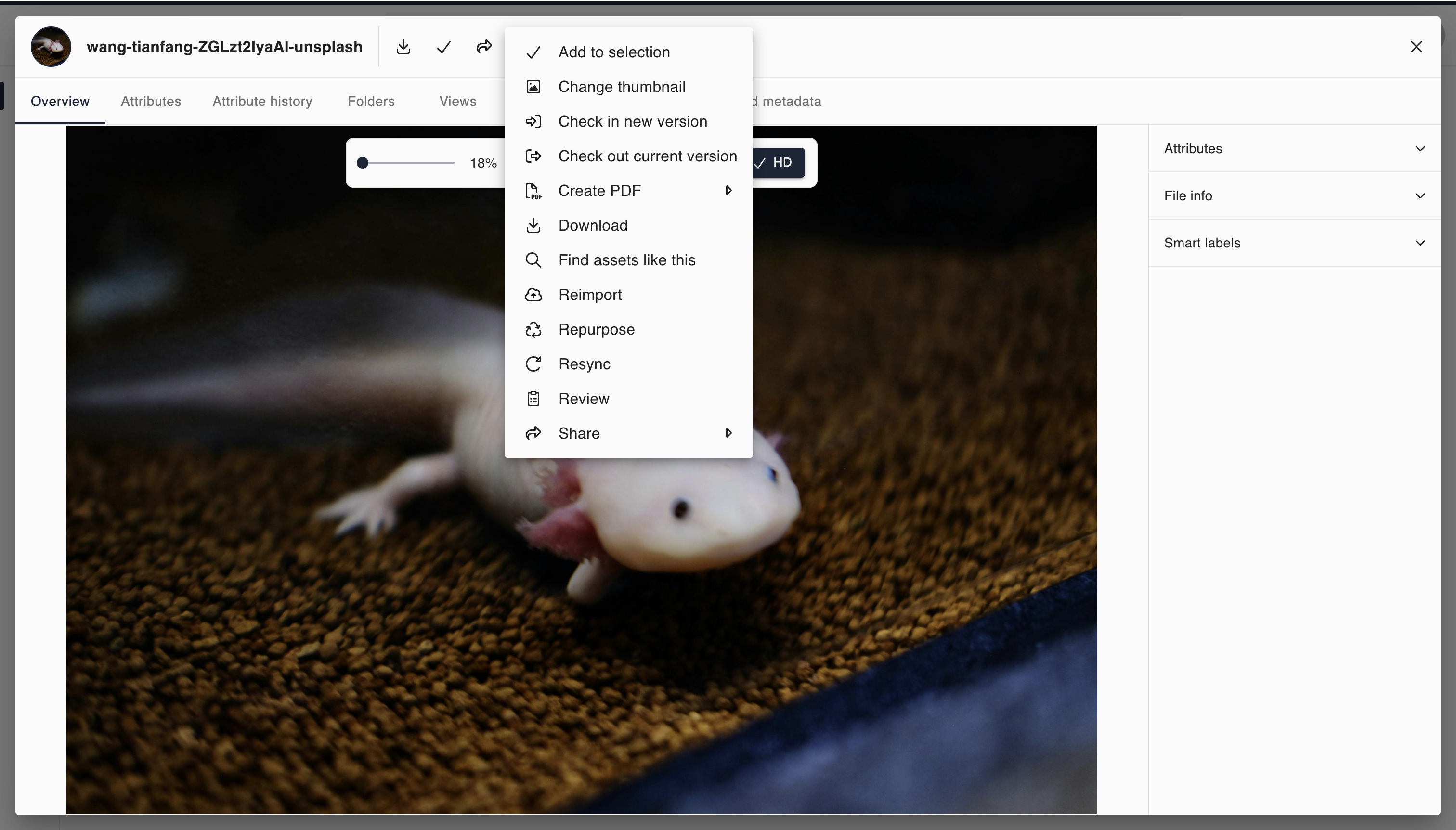Open the Attribute history tab
This screenshot has width=1456, height=830.
[x=262, y=102]
